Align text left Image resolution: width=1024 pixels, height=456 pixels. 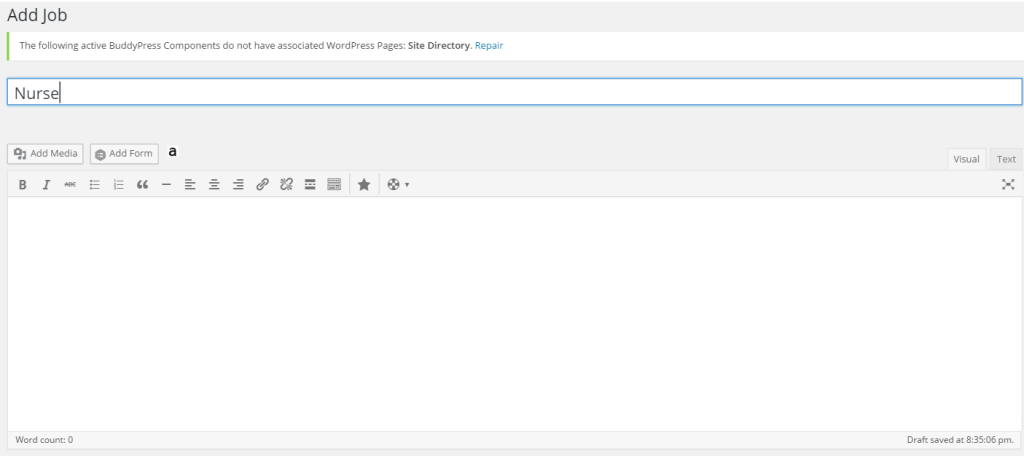[190, 185]
